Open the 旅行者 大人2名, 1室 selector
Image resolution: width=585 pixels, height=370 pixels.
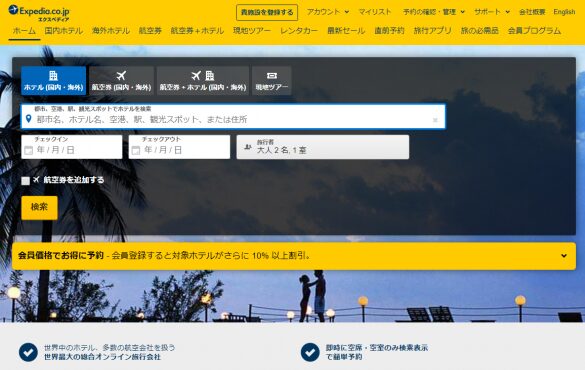pyautogui.click(x=323, y=147)
